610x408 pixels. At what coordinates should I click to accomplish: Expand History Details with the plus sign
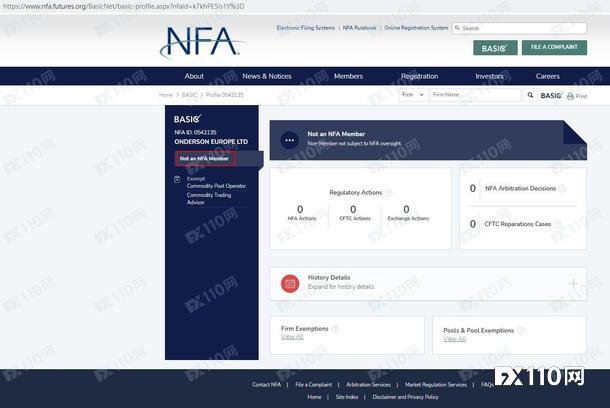coord(574,283)
